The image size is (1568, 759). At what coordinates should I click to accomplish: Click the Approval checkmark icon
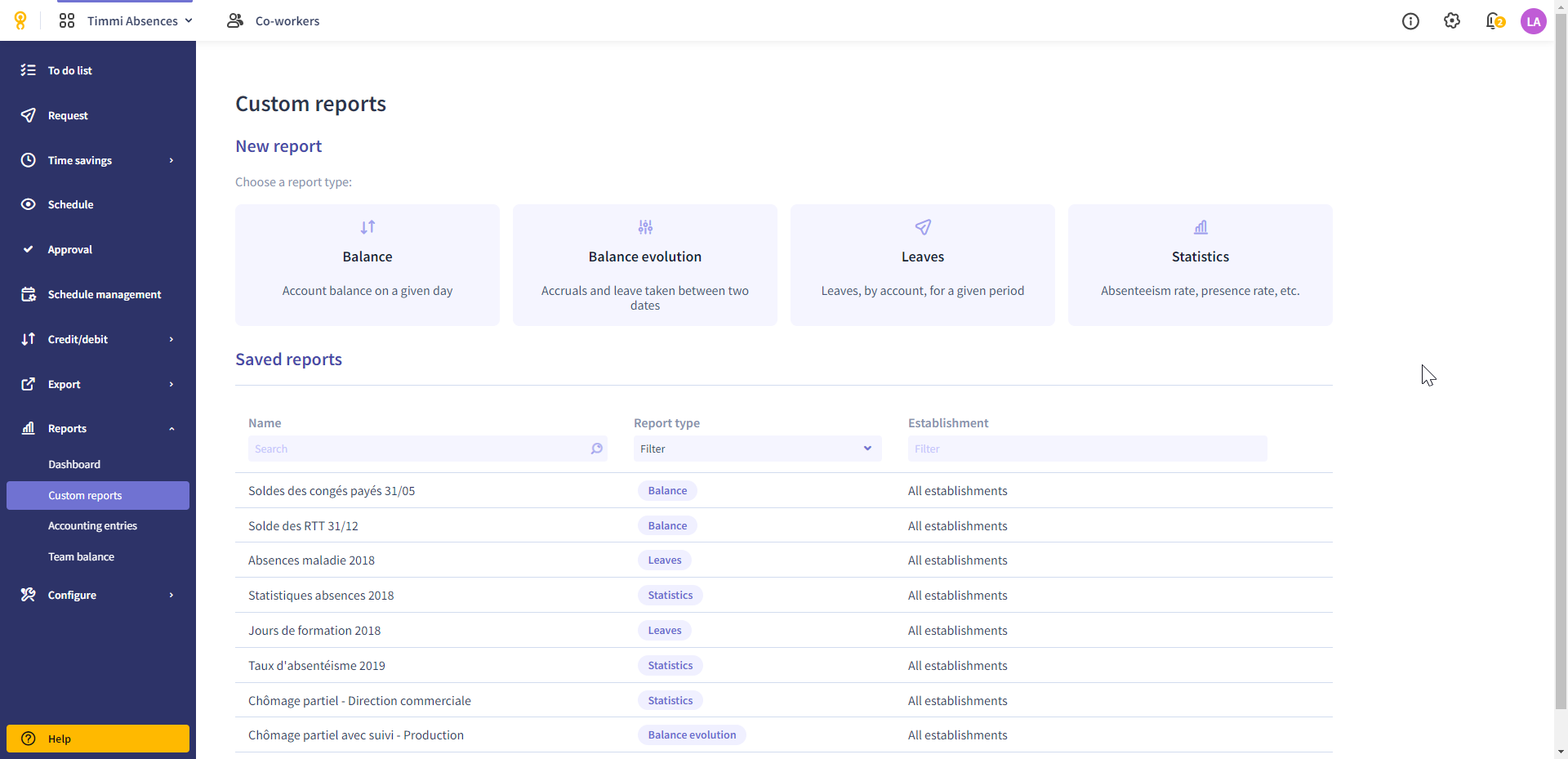(x=29, y=249)
